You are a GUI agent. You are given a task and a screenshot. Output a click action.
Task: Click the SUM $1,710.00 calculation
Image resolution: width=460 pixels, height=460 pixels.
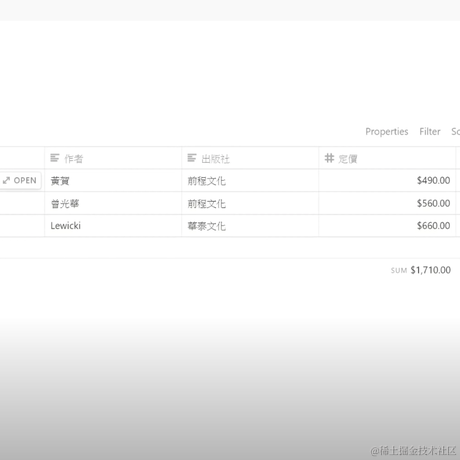421,270
